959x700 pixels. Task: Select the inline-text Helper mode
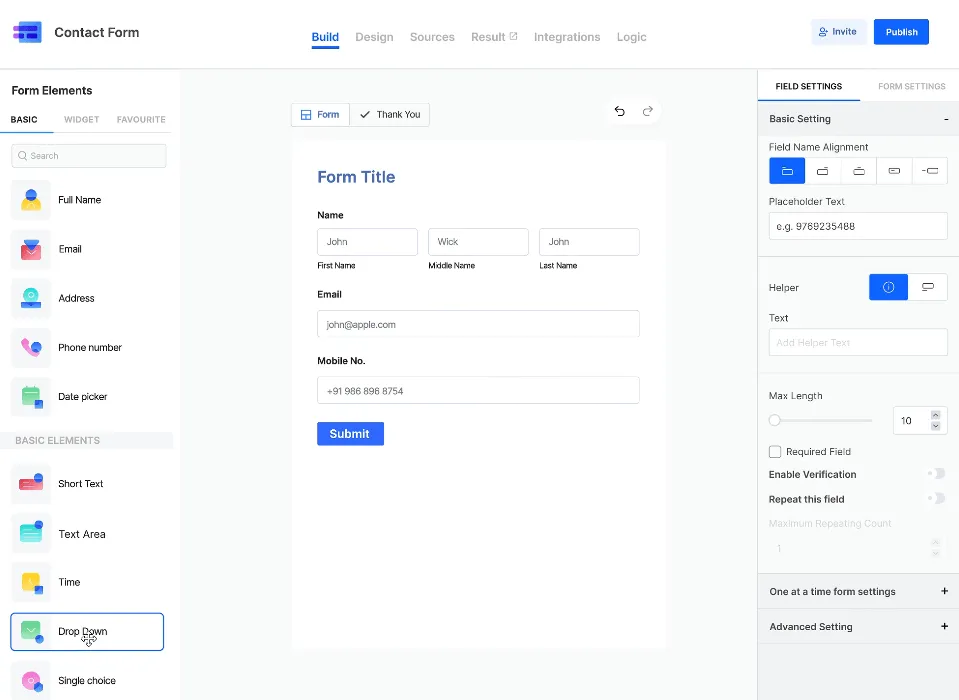click(928, 287)
